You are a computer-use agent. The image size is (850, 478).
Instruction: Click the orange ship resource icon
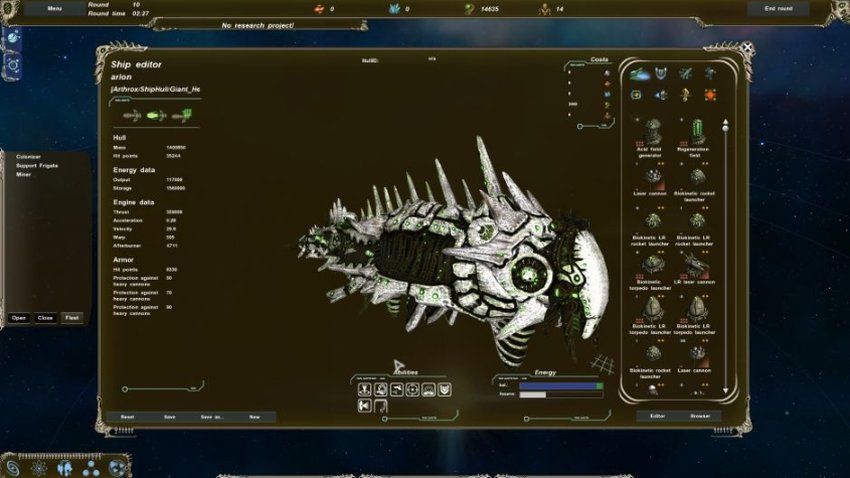319,9
